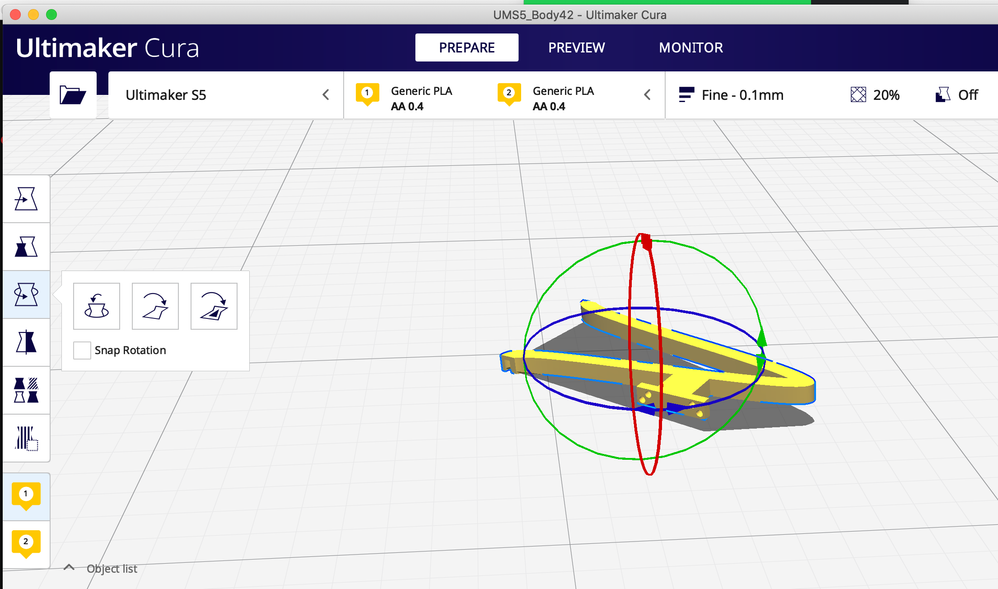This screenshot has width=998, height=589.
Task: Select the Scale tool in the sidebar
Action: click(26, 246)
